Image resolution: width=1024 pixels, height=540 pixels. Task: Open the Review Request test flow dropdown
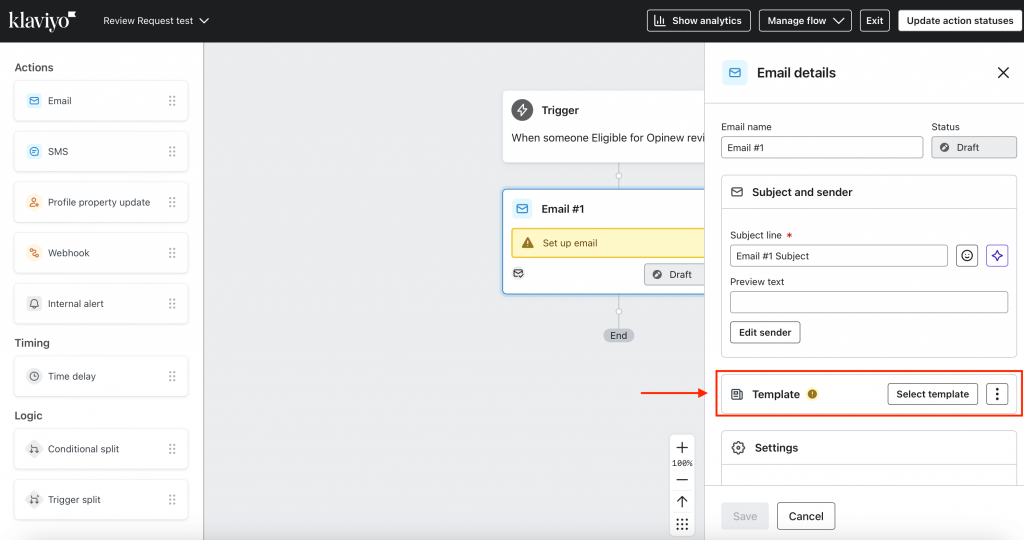[156, 21]
